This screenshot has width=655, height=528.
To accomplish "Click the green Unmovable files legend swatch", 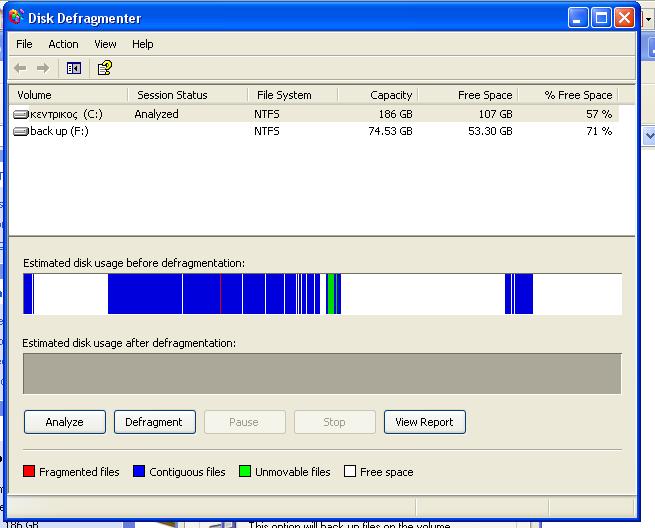I will pyautogui.click(x=245, y=471).
